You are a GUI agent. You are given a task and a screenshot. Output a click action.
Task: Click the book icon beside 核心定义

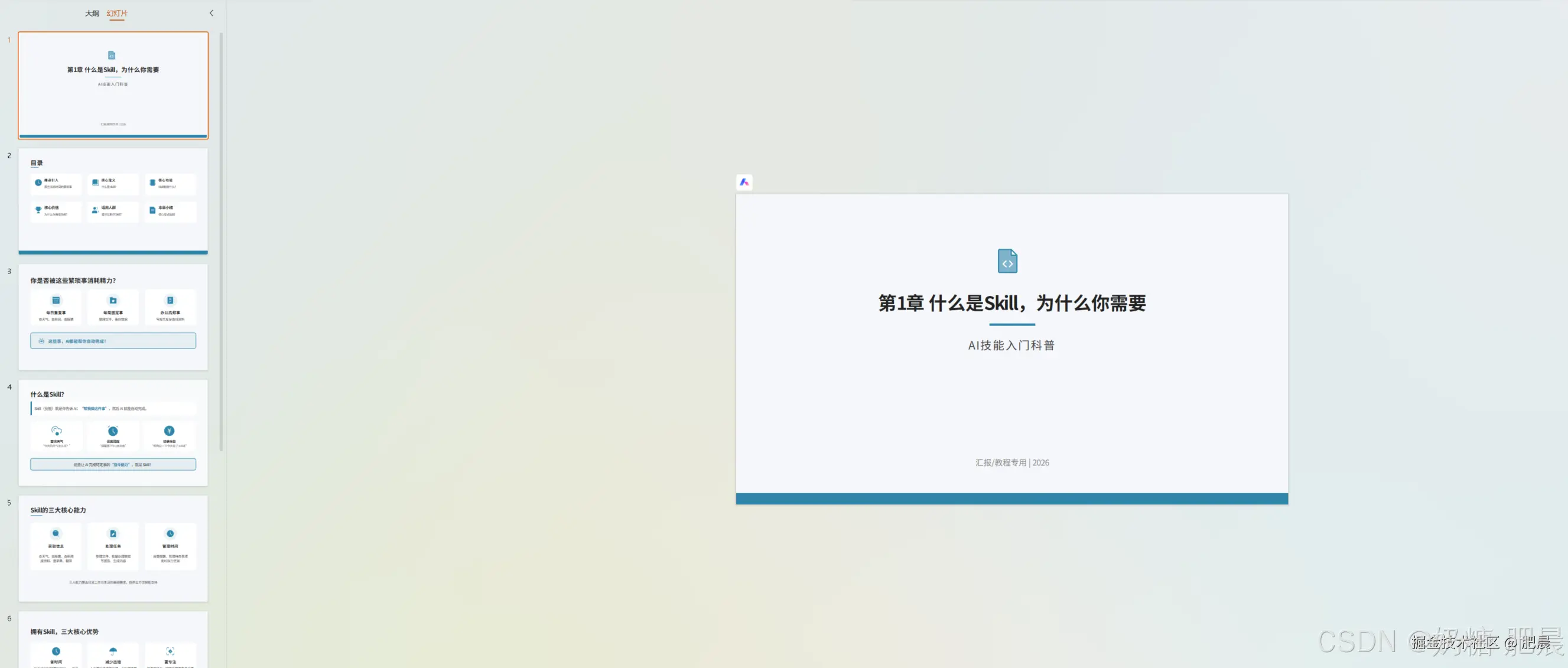(x=95, y=182)
